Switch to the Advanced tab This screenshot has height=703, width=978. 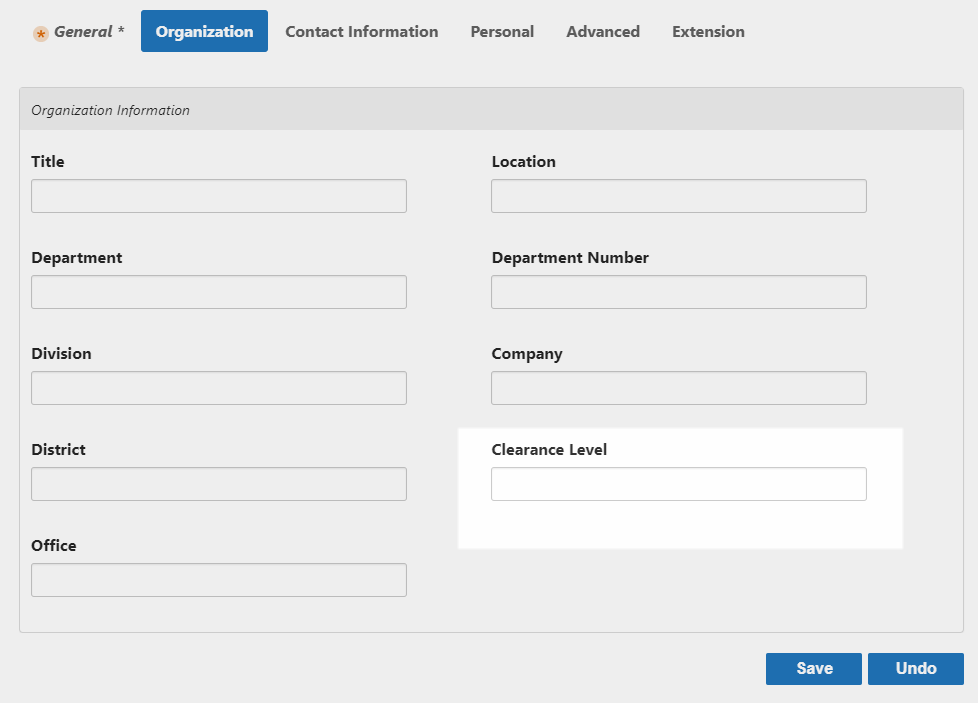[x=602, y=32]
